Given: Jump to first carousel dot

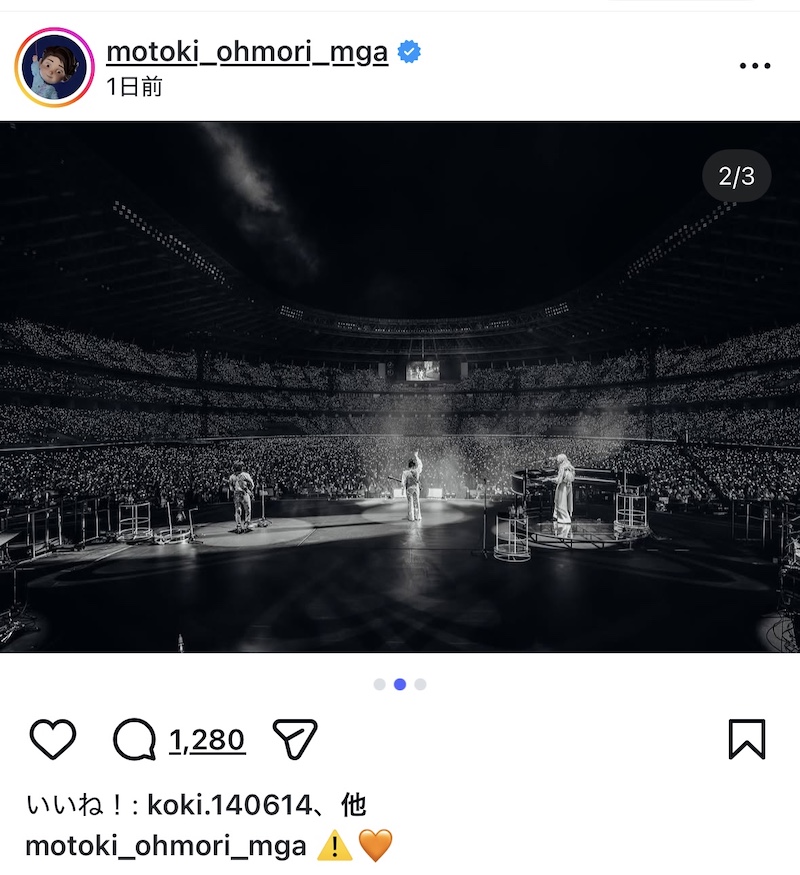Looking at the screenshot, I should tap(380, 684).
